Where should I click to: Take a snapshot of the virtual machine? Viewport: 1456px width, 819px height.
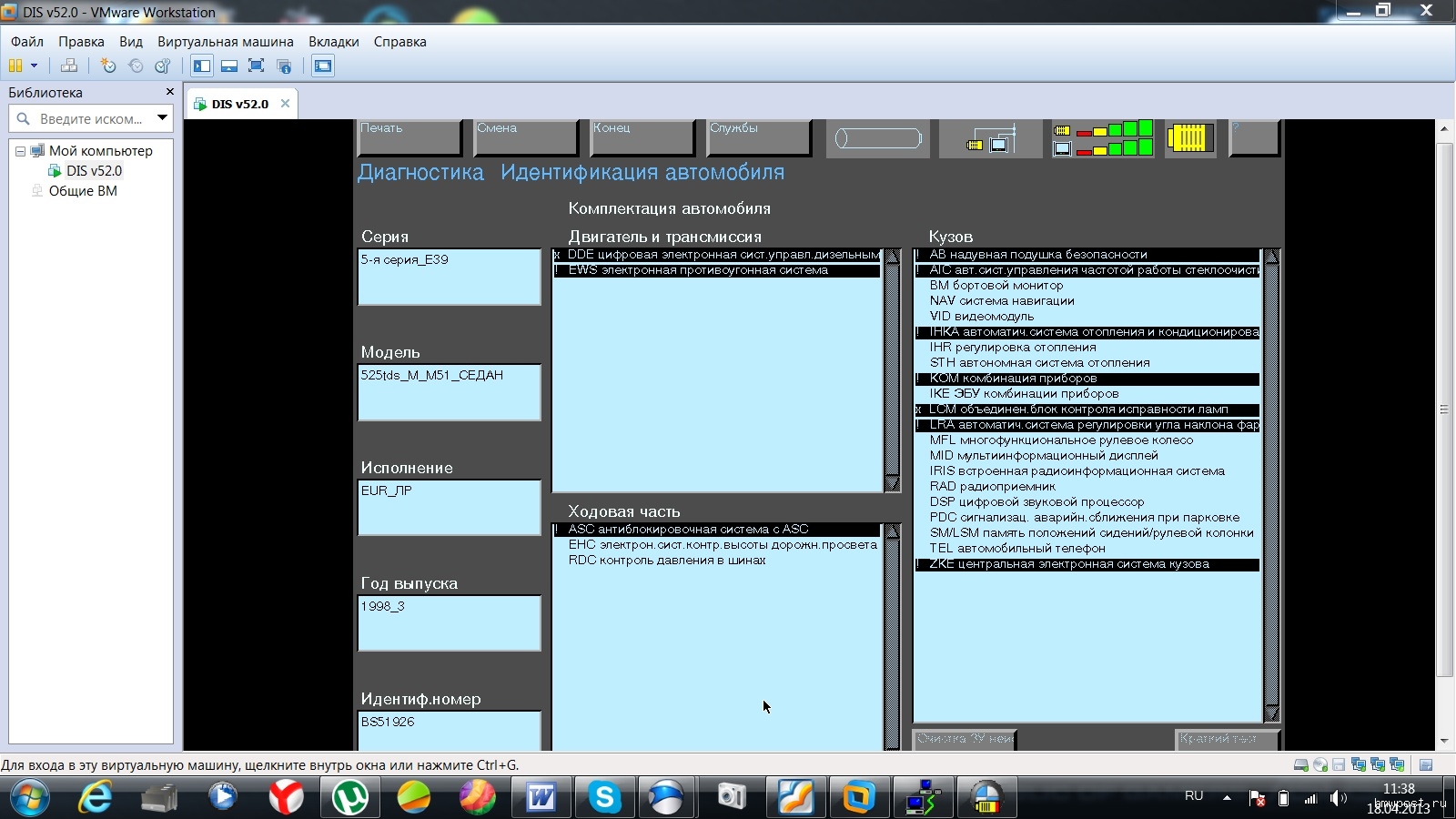click(108, 66)
